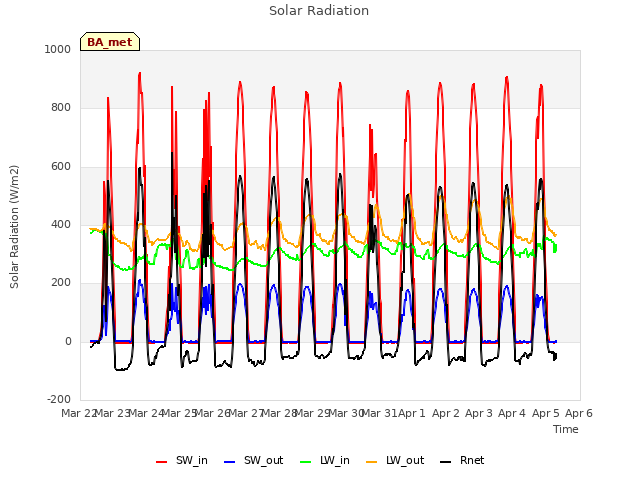Screen dimensions: 640x480
Task: Click the Solar Radiation chart title
Action: coord(319,11)
